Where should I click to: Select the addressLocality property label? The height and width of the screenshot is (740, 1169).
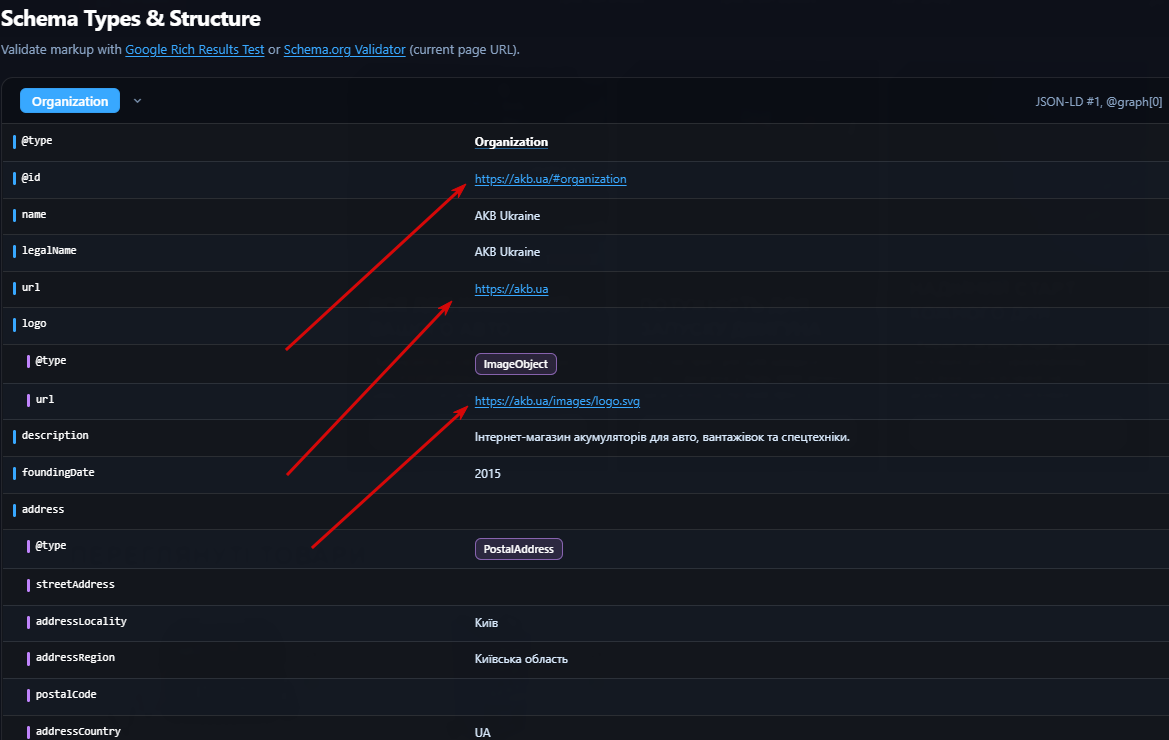point(81,622)
